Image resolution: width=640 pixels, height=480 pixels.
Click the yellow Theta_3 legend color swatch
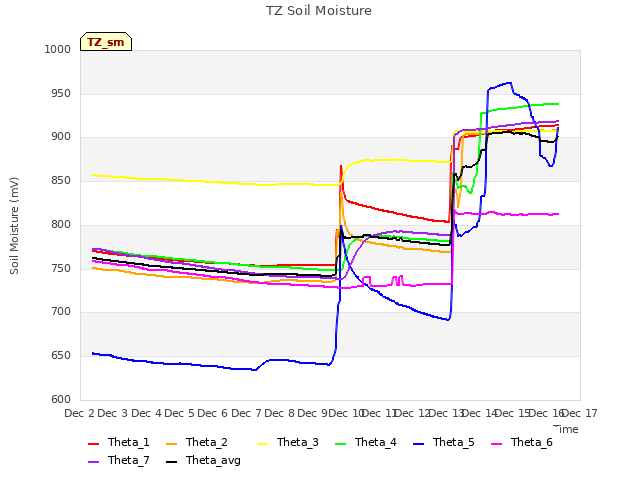[262, 444]
